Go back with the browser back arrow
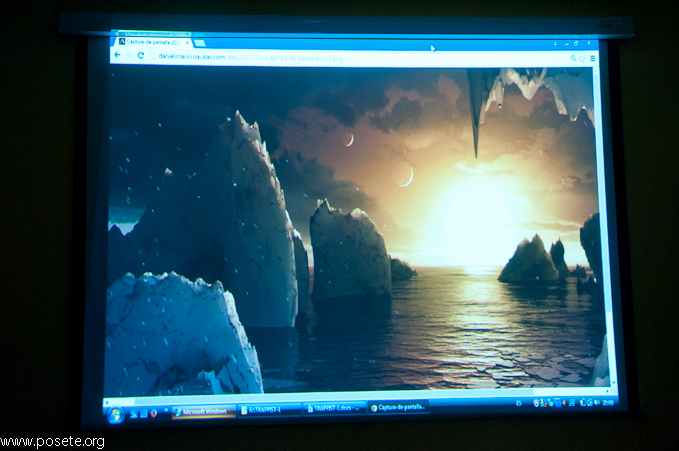The image size is (679, 451). tap(117, 55)
